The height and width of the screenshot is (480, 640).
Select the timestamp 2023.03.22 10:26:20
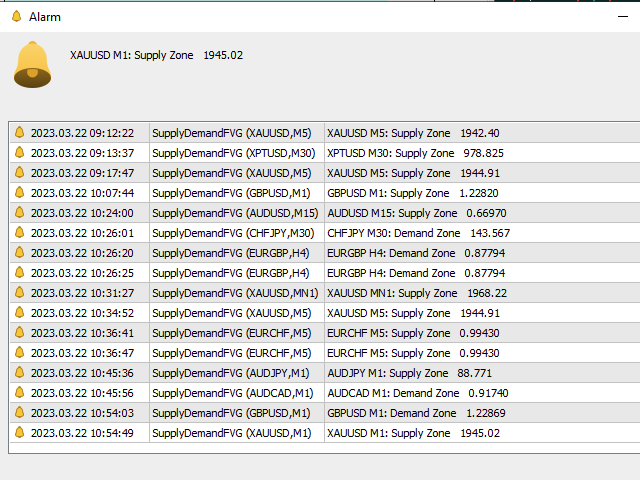[82, 253]
